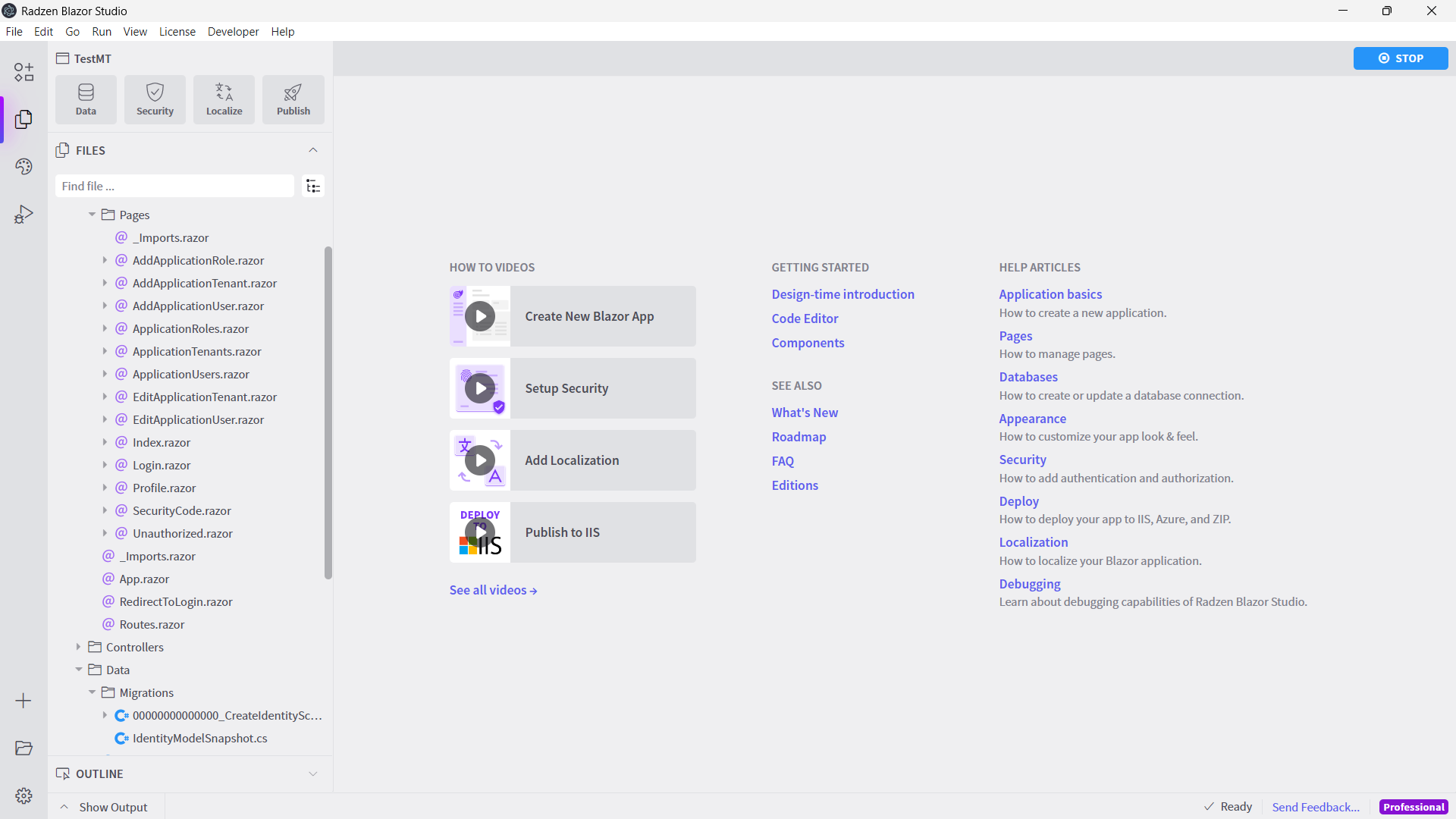This screenshot has width=1456, height=819.
Task: Click the Localize button
Action: pos(224,99)
